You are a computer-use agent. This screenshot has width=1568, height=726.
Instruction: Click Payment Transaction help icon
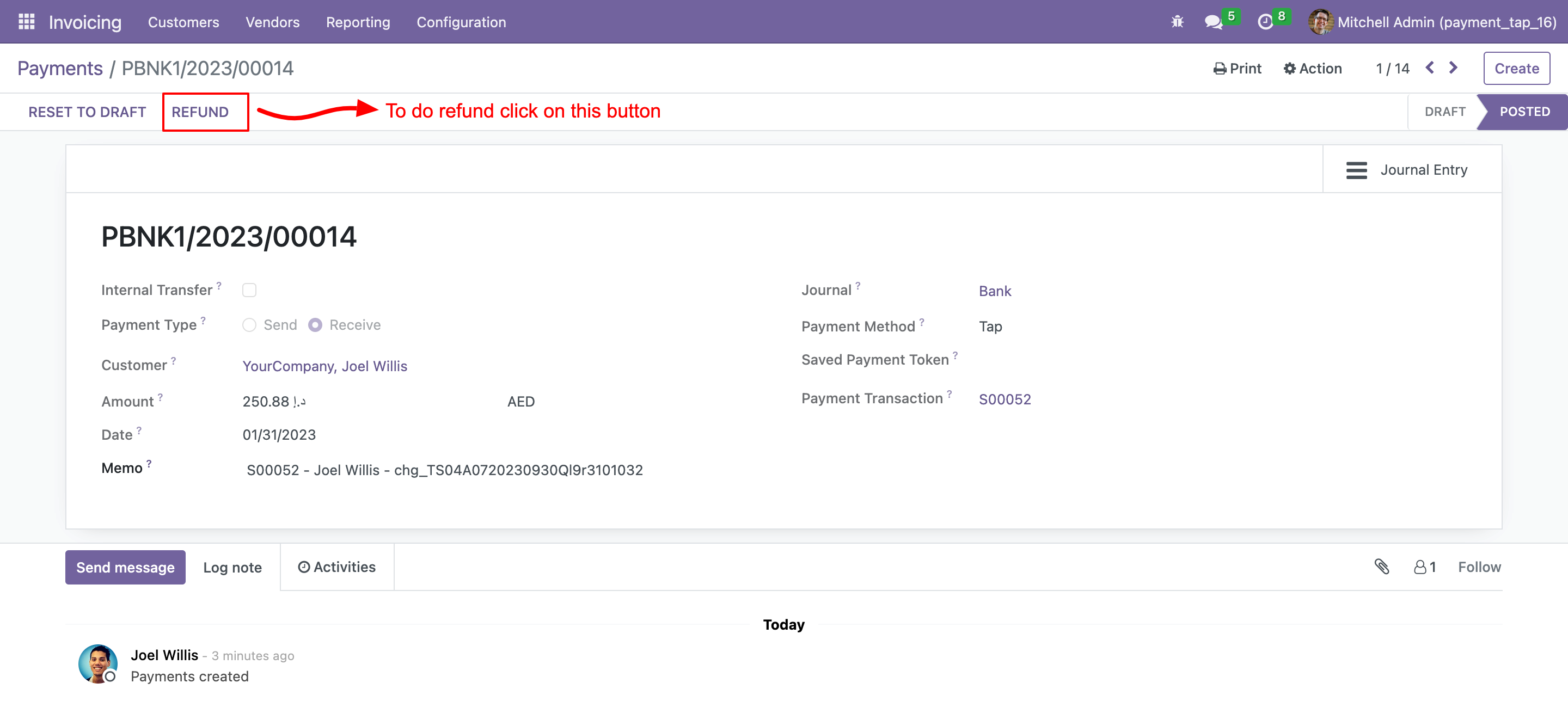tap(949, 393)
